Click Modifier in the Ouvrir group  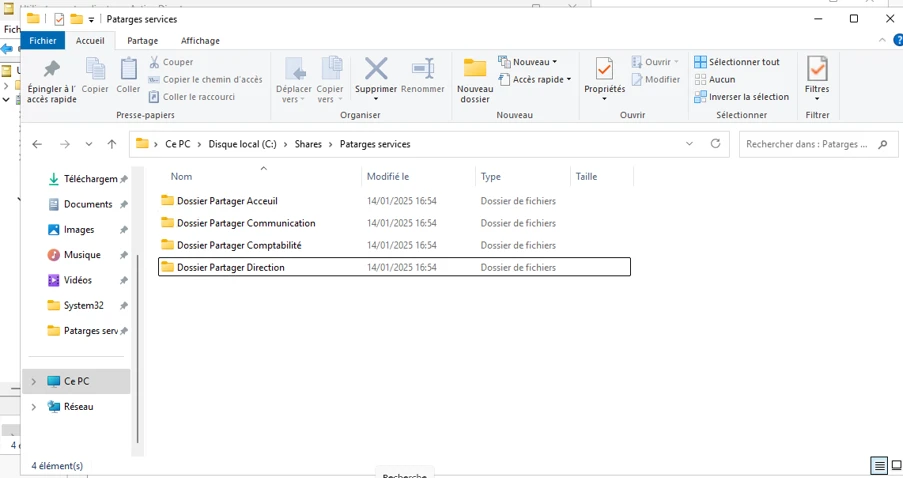point(656,79)
